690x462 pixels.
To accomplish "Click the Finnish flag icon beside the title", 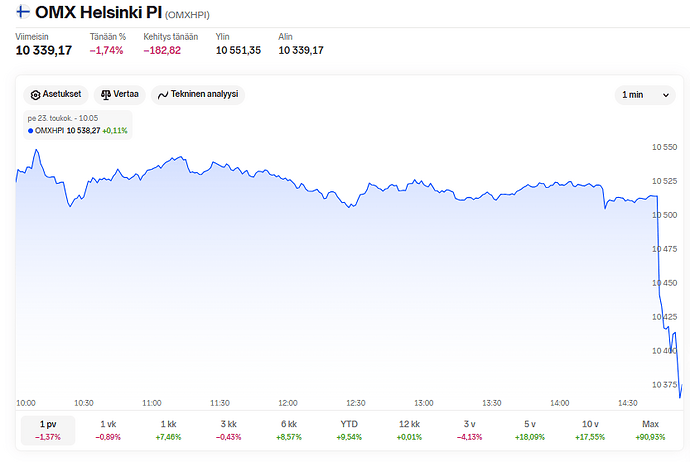I will pos(23,12).
